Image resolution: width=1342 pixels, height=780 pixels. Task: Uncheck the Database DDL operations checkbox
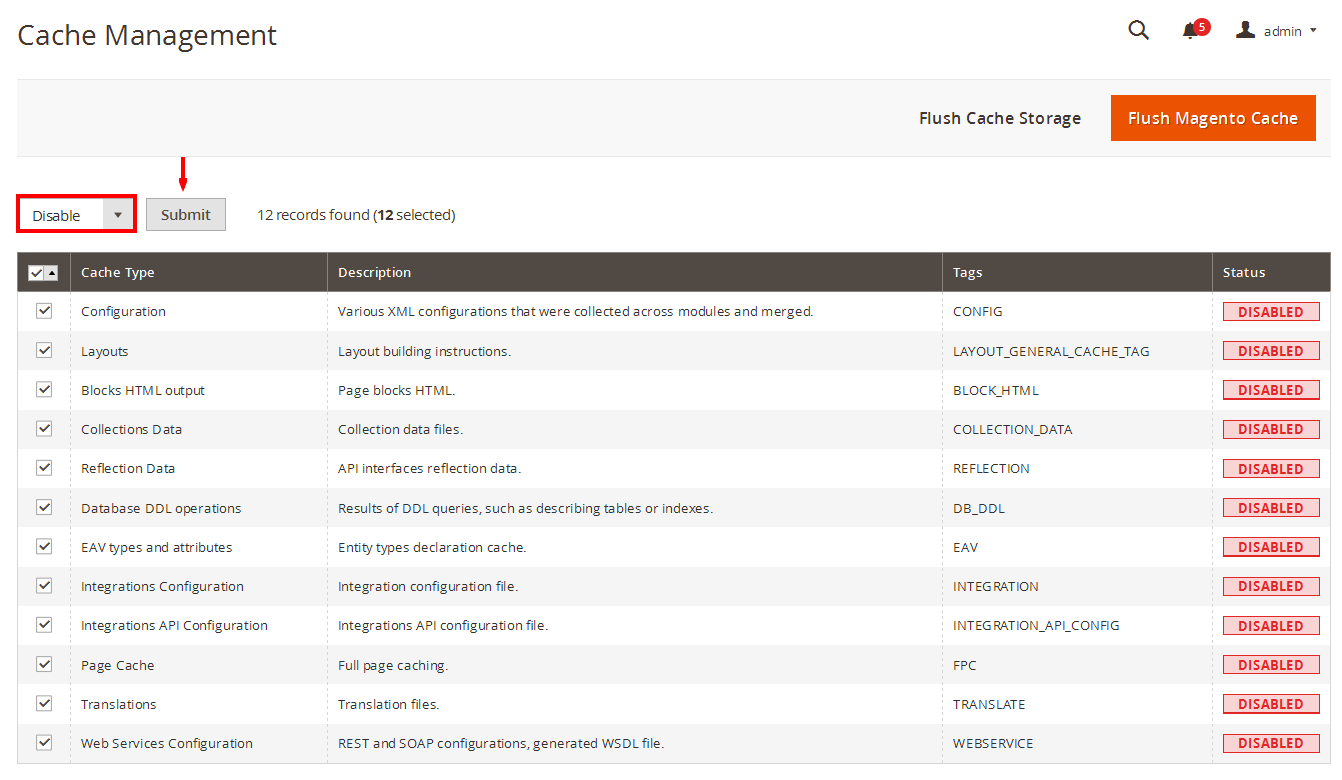(x=44, y=507)
